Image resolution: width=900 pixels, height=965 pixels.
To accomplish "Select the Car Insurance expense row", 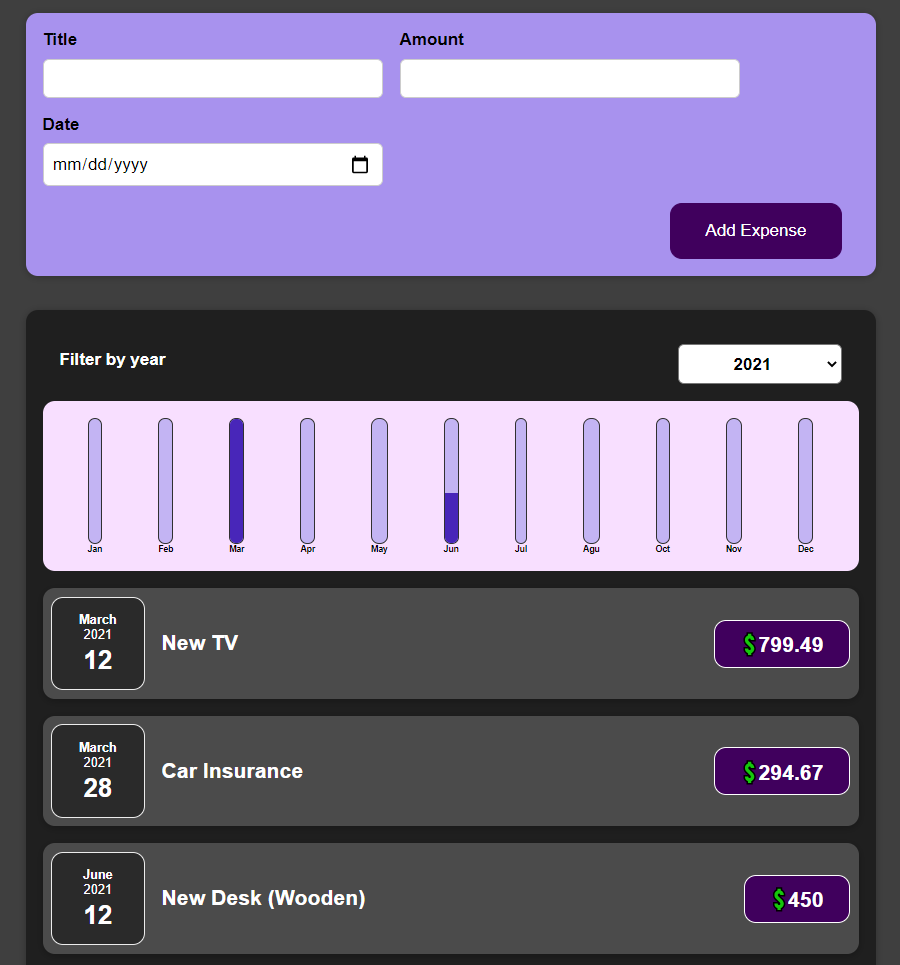I will [x=450, y=771].
